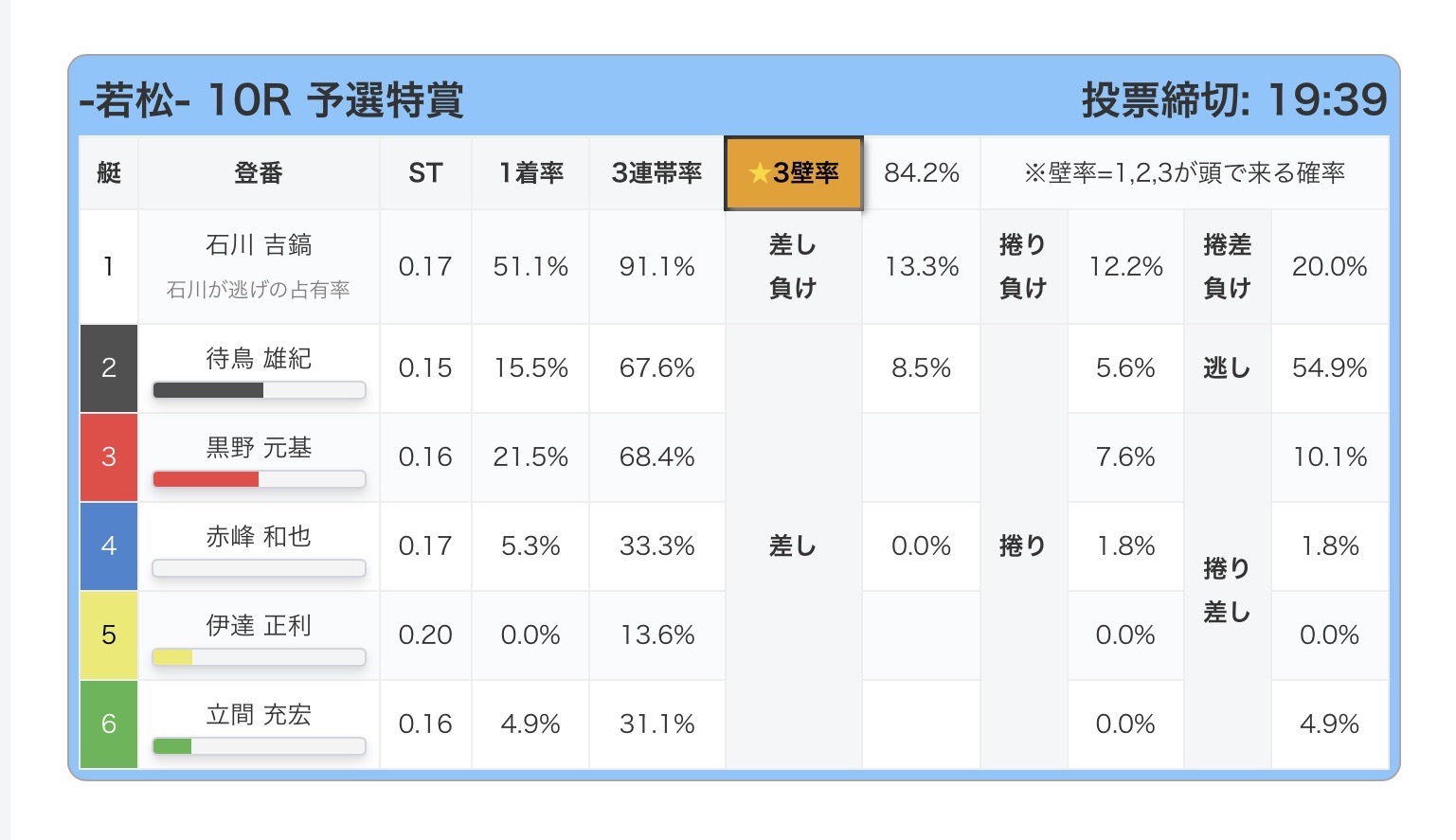Click the 逃し 54.9% value cell

(1329, 368)
